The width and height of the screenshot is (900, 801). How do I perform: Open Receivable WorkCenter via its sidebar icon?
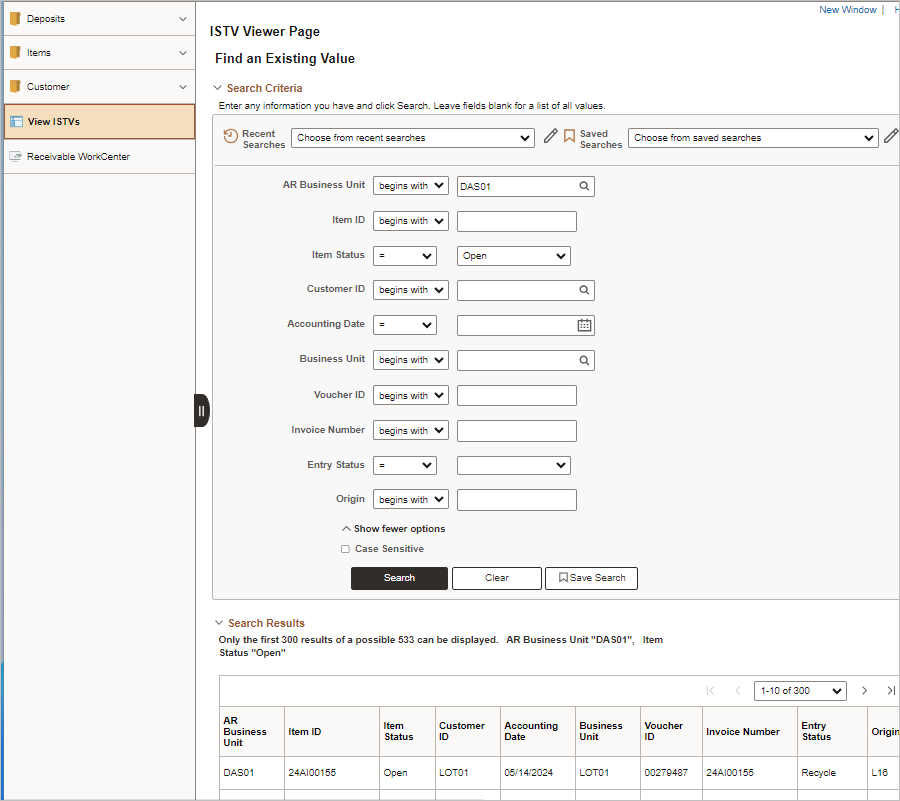16,156
